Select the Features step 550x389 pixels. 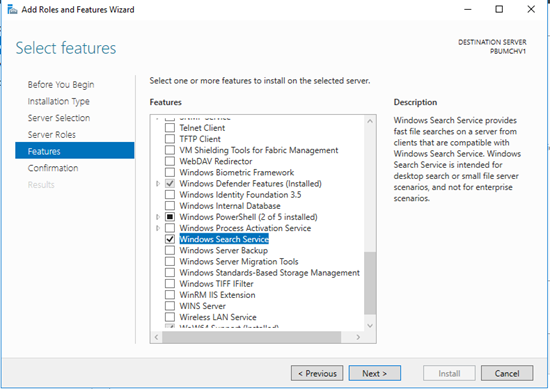coord(74,150)
